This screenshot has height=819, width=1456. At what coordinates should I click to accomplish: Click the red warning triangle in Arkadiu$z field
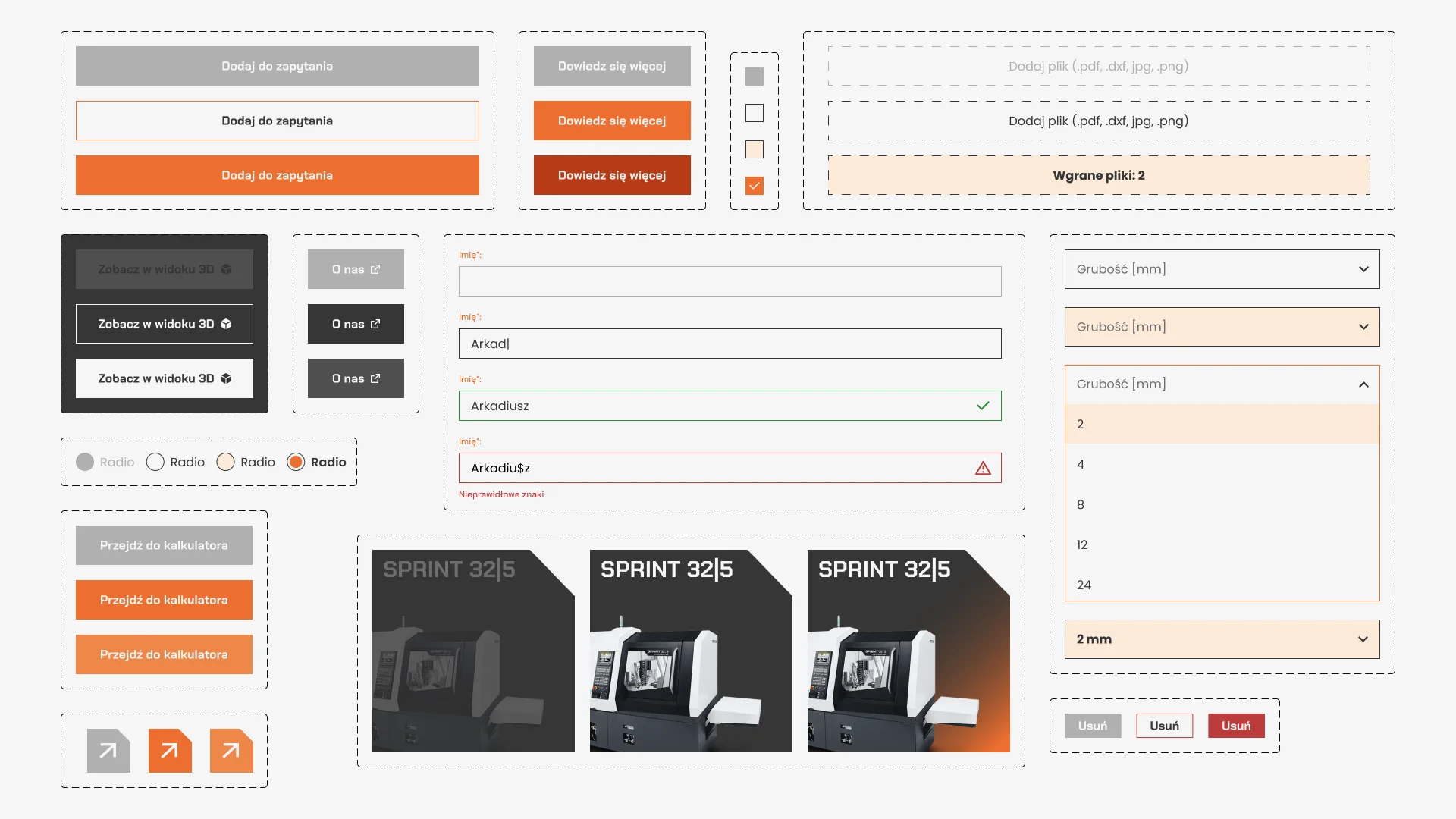pos(983,469)
